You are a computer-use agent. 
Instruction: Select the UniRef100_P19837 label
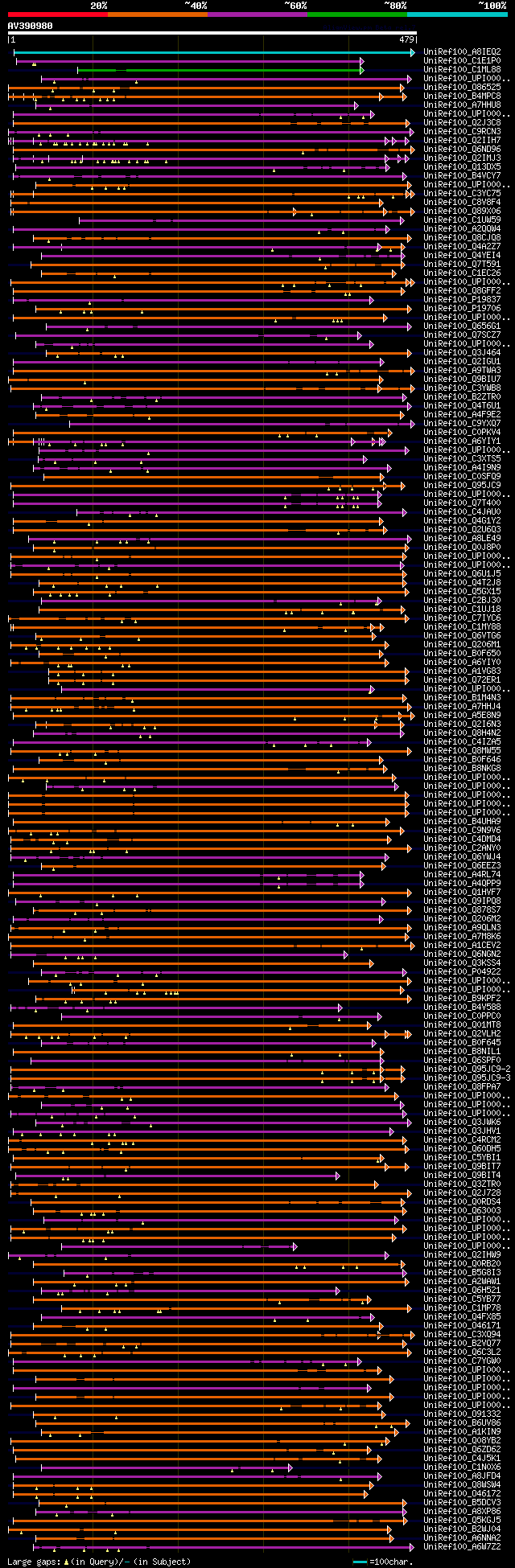click(462, 299)
